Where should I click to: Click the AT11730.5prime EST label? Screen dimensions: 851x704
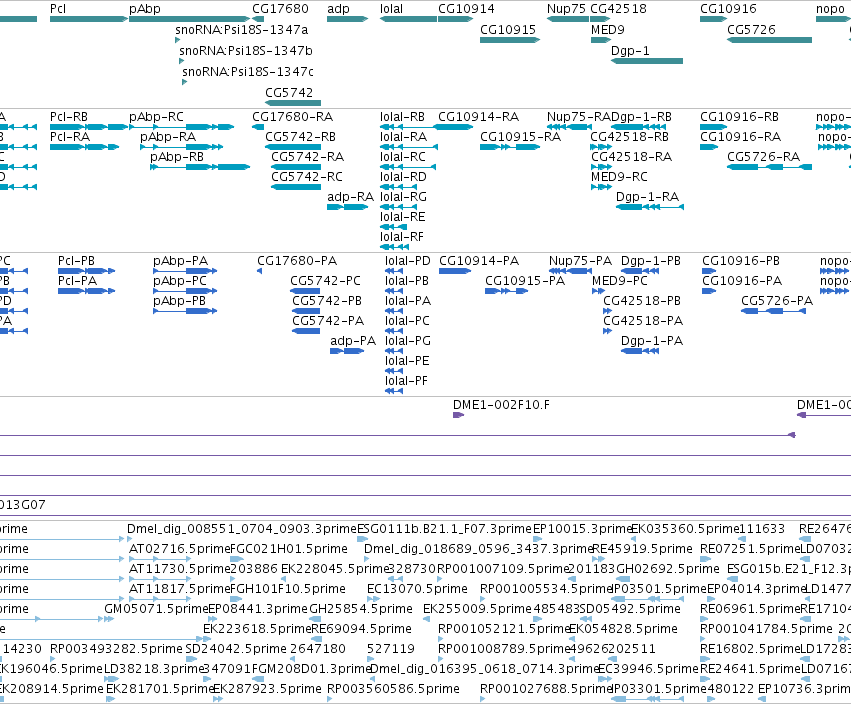tap(180, 569)
